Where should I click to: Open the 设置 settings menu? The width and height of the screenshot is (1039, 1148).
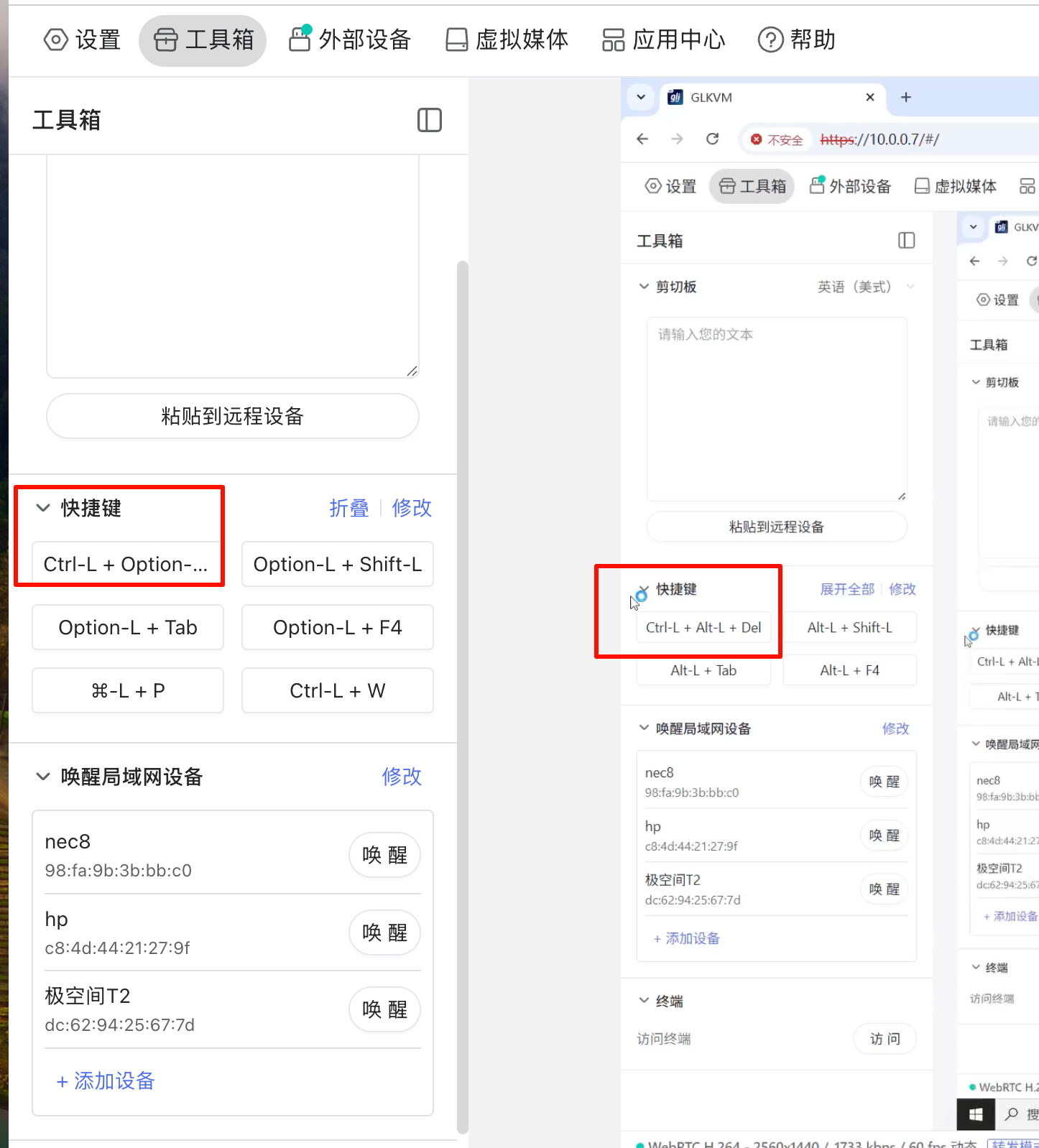82,40
